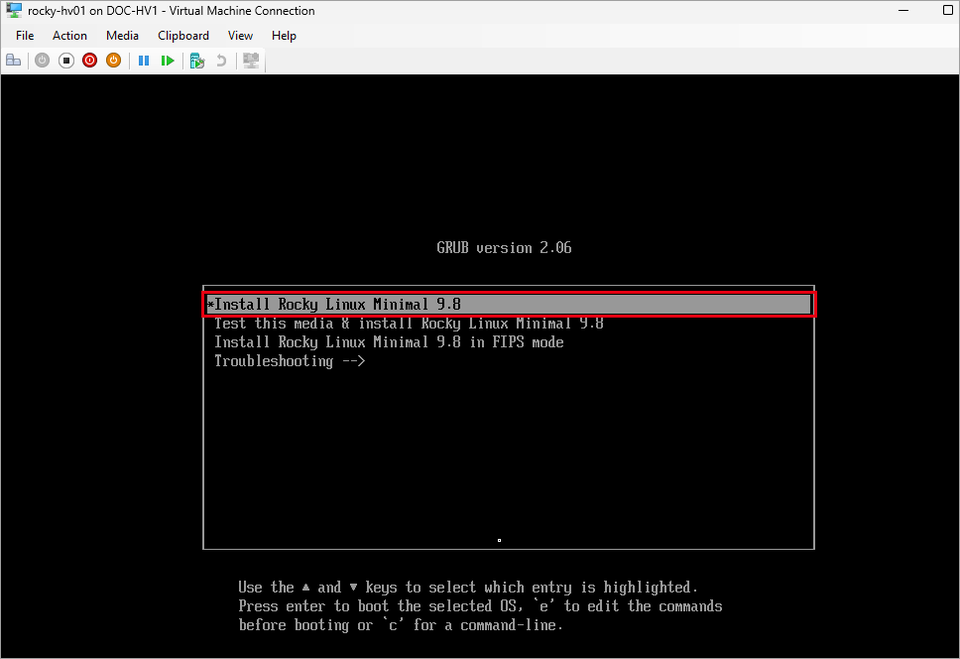Reset the VM with the green play-bar icon
The image size is (960, 659).
(168, 60)
